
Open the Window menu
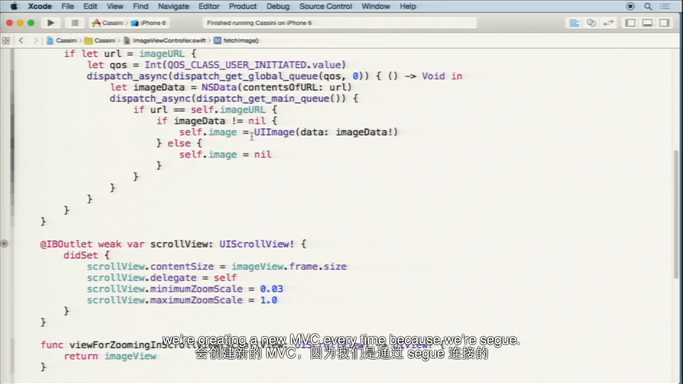click(375, 6)
